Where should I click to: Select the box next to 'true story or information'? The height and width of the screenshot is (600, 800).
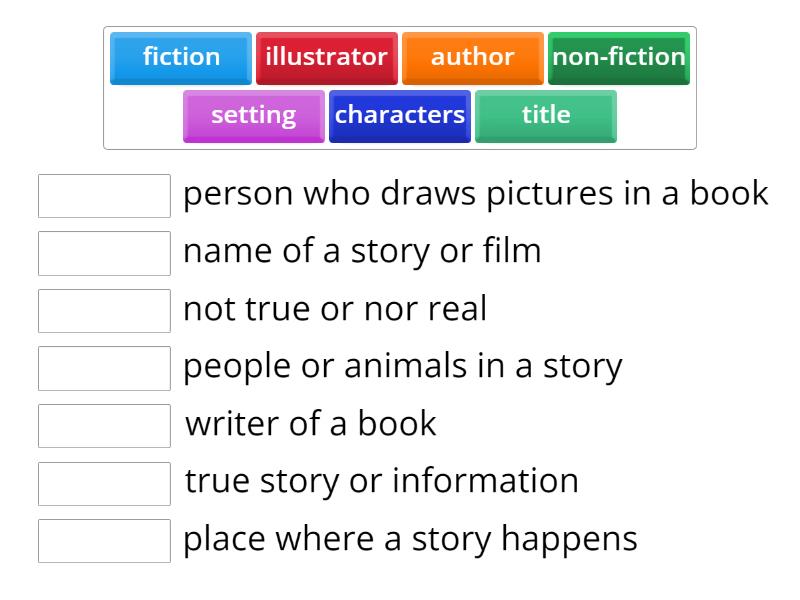[x=105, y=481]
